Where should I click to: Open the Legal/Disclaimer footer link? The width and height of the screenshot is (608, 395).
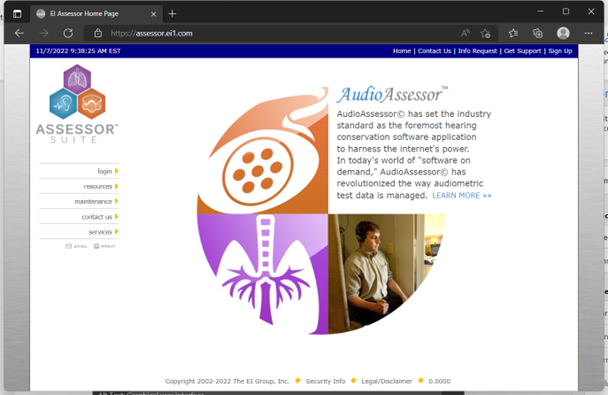pos(387,381)
